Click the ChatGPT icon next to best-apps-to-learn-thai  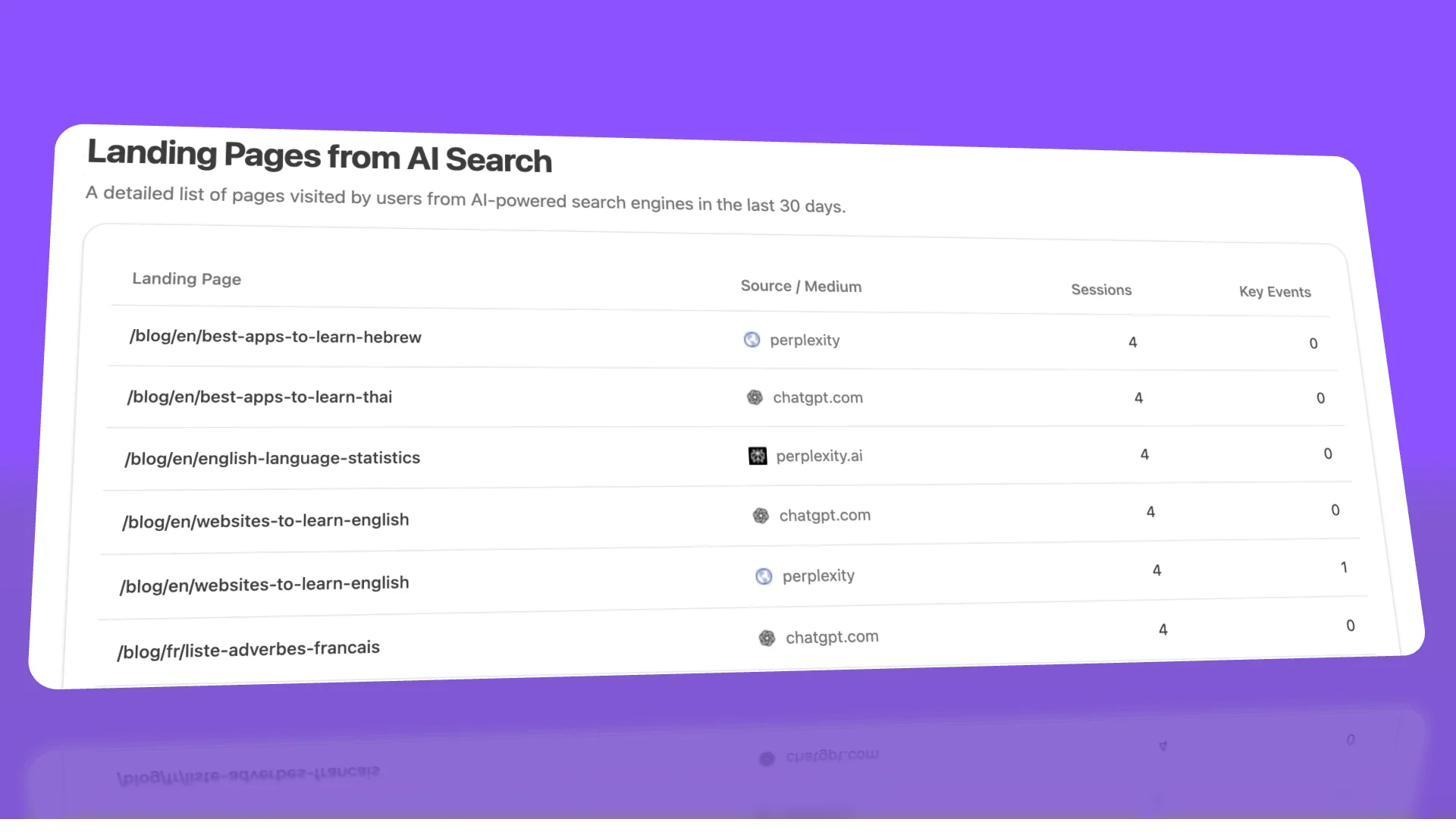(755, 397)
